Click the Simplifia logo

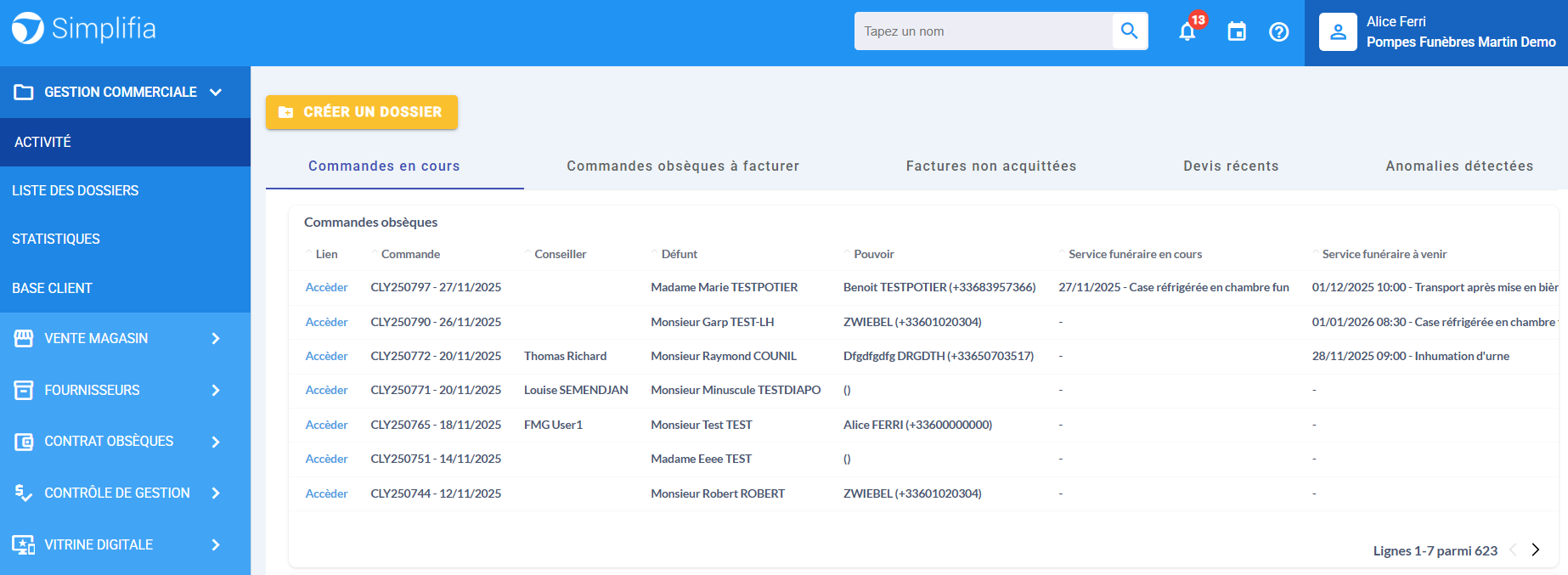pyautogui.click(x=83, y=29)
